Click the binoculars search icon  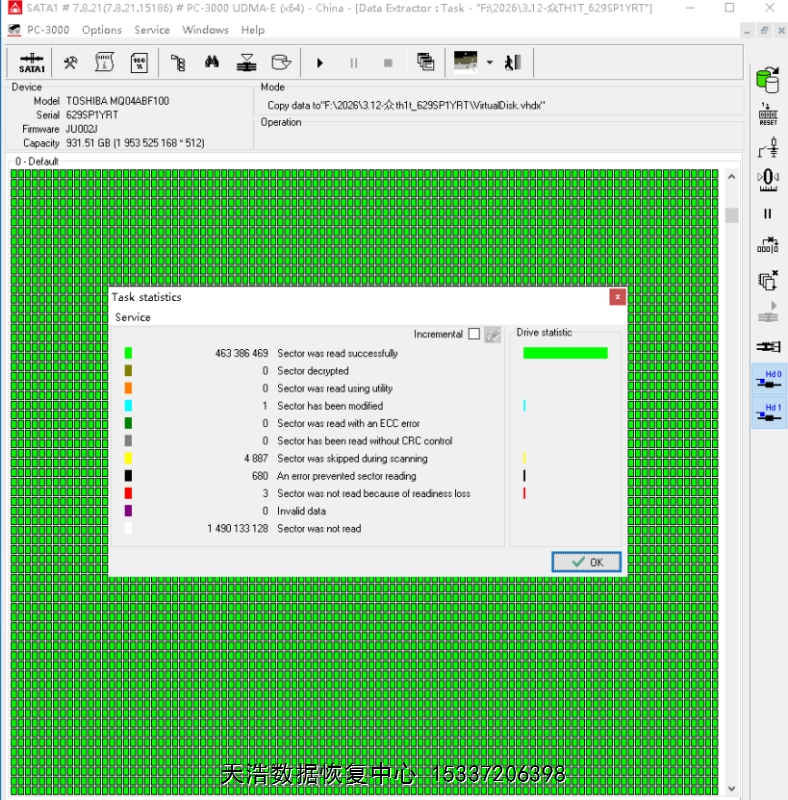coord(212,62)
